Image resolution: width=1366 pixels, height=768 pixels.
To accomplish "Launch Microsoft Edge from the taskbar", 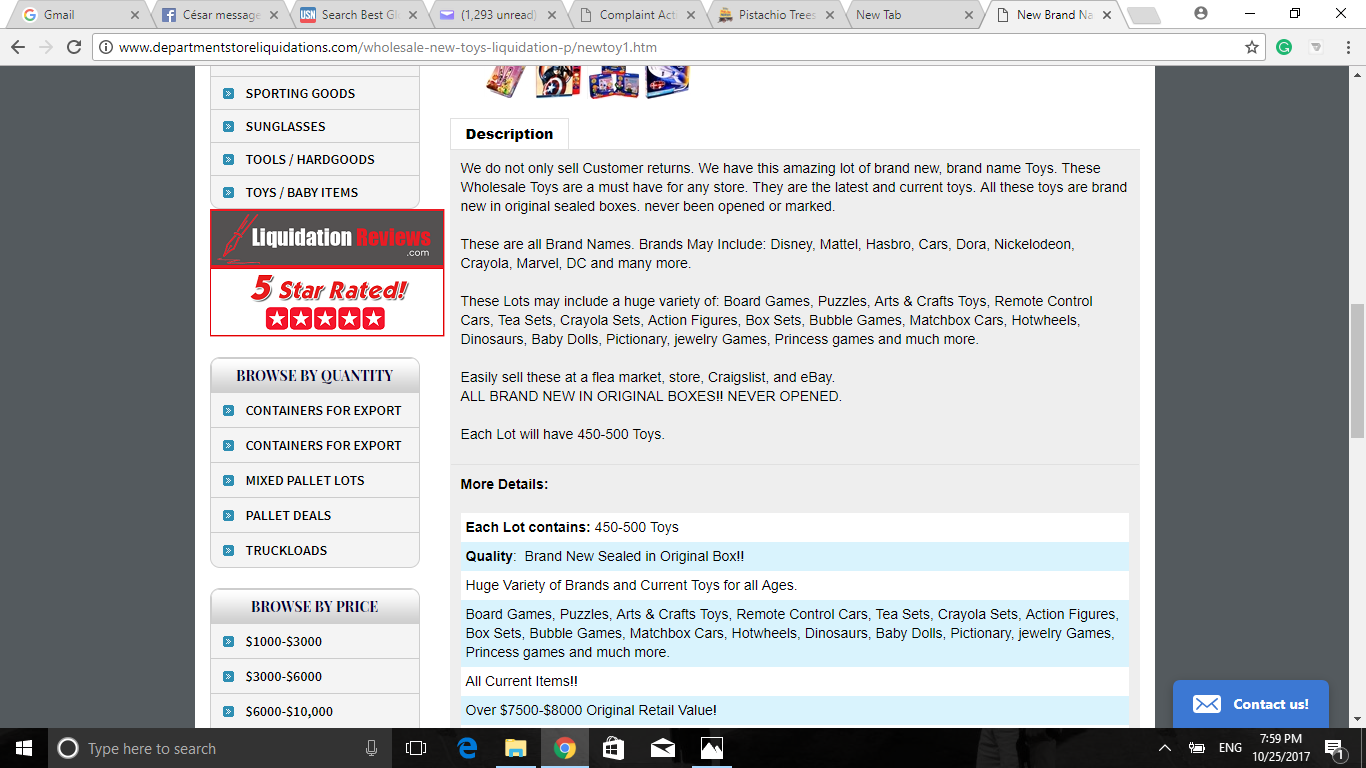I will pos(467,748).
